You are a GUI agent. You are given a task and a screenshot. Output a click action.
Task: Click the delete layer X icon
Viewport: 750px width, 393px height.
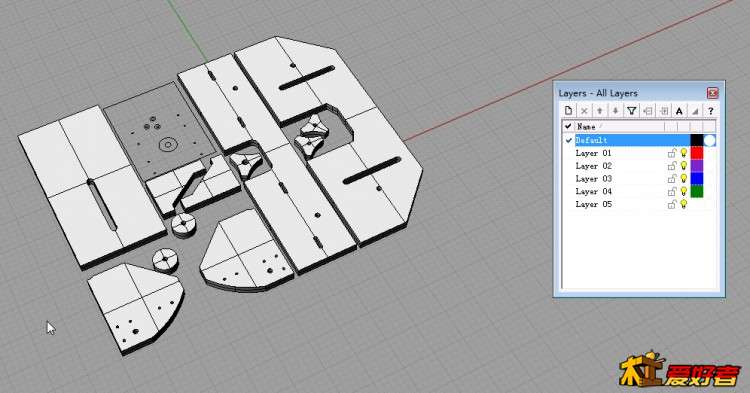(584, 111)
